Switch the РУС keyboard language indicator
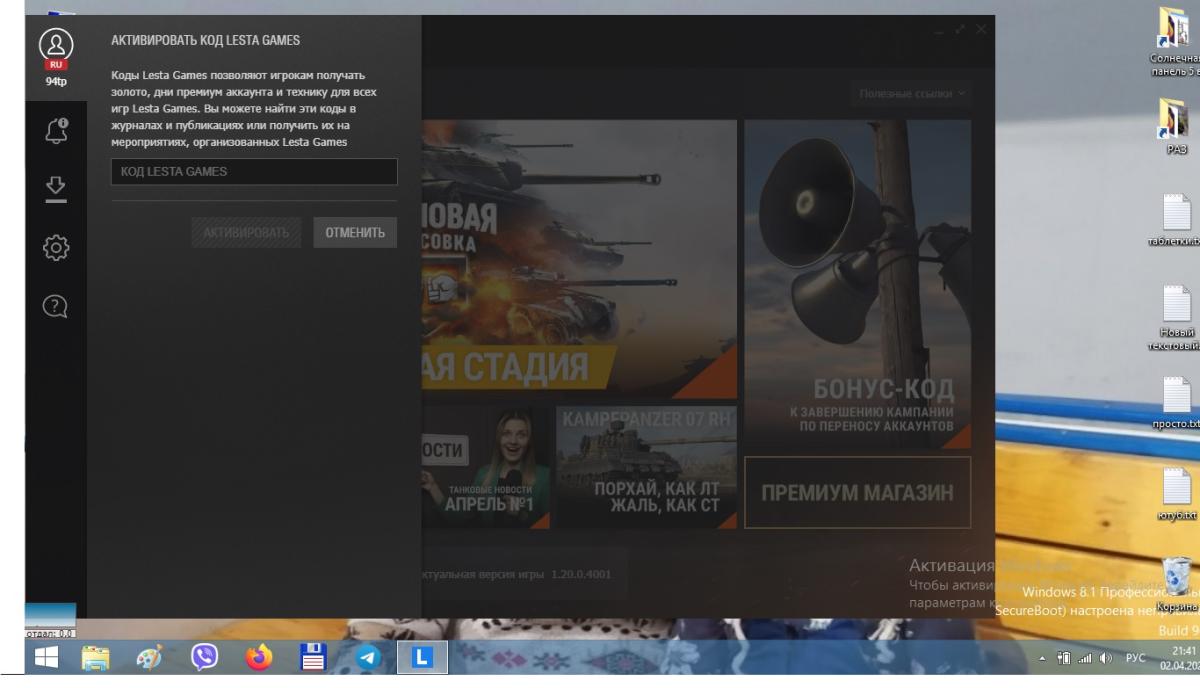Image resolution: width=1200 pixels, height=688 pixels. point(1136,658)
